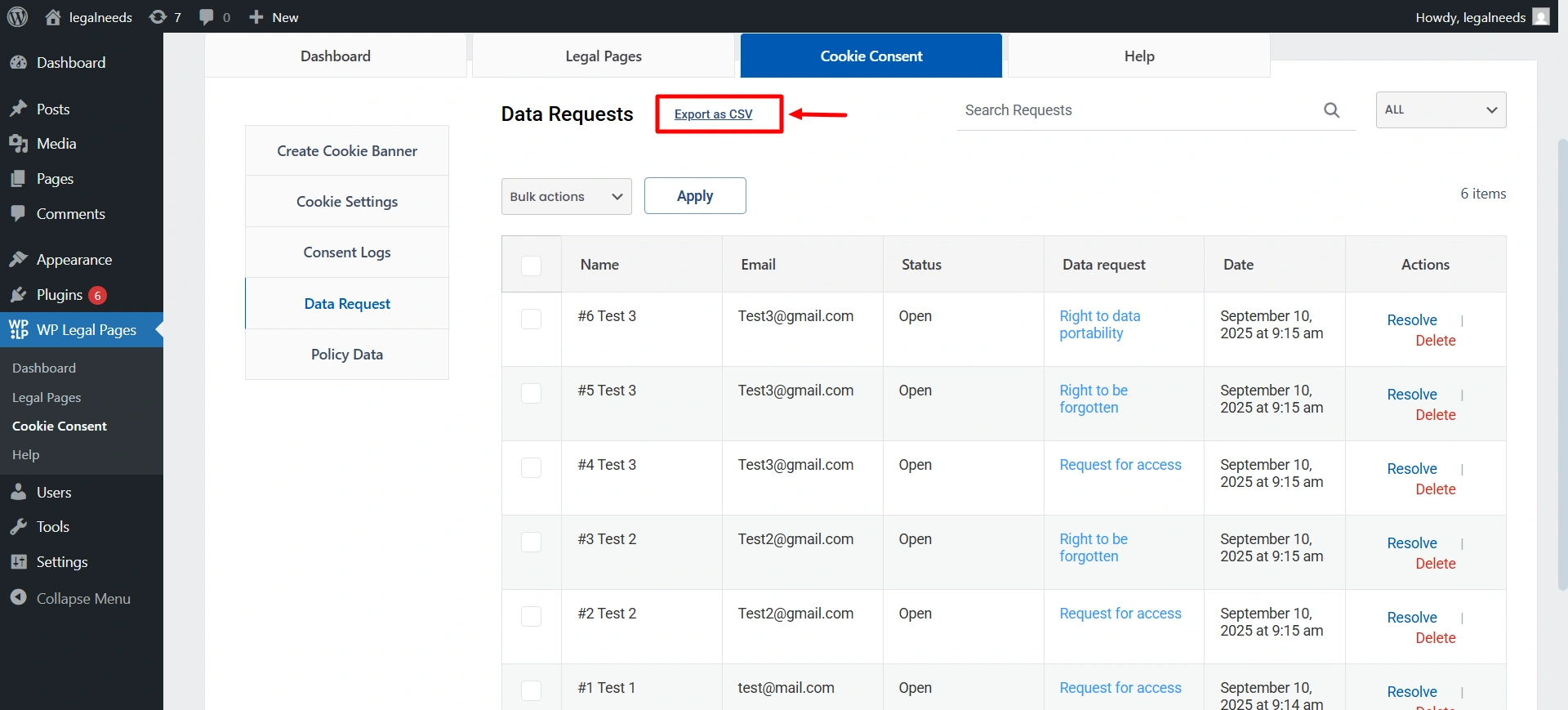
Task: Select the checkbox for #3 Test 2
Action: [x=531, y=542]
